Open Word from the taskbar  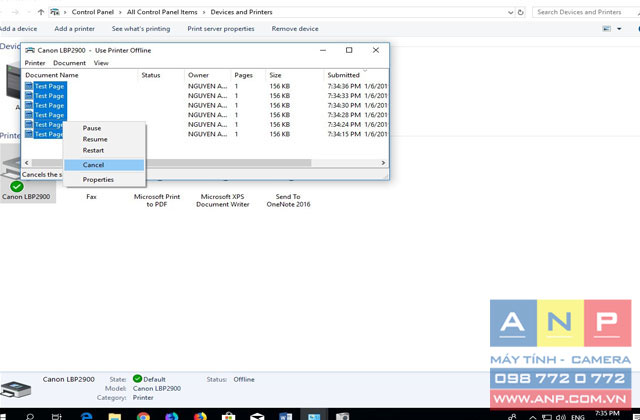click(x=285, y=416)
